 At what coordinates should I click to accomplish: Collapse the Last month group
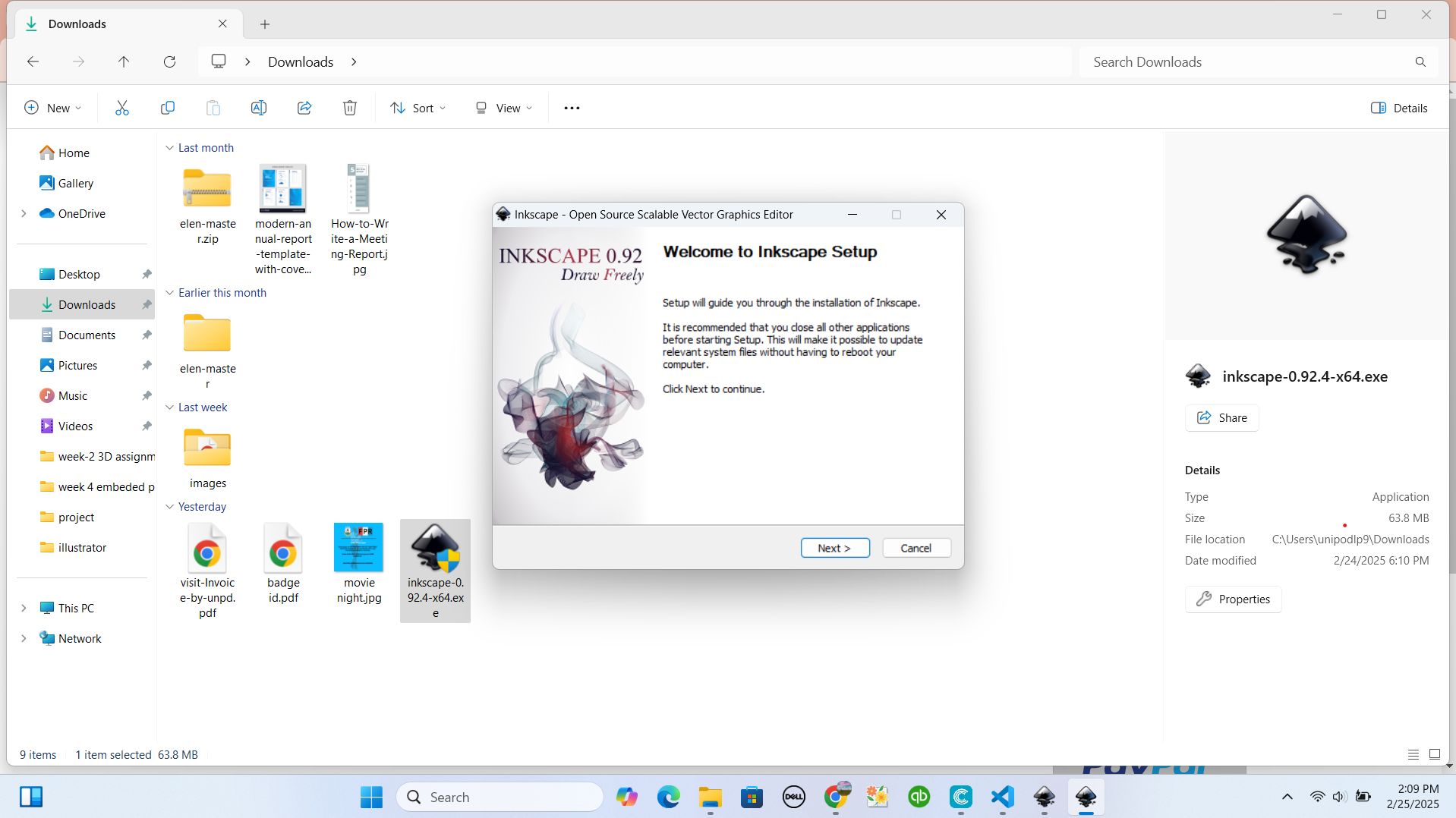(x=170, y=148)
